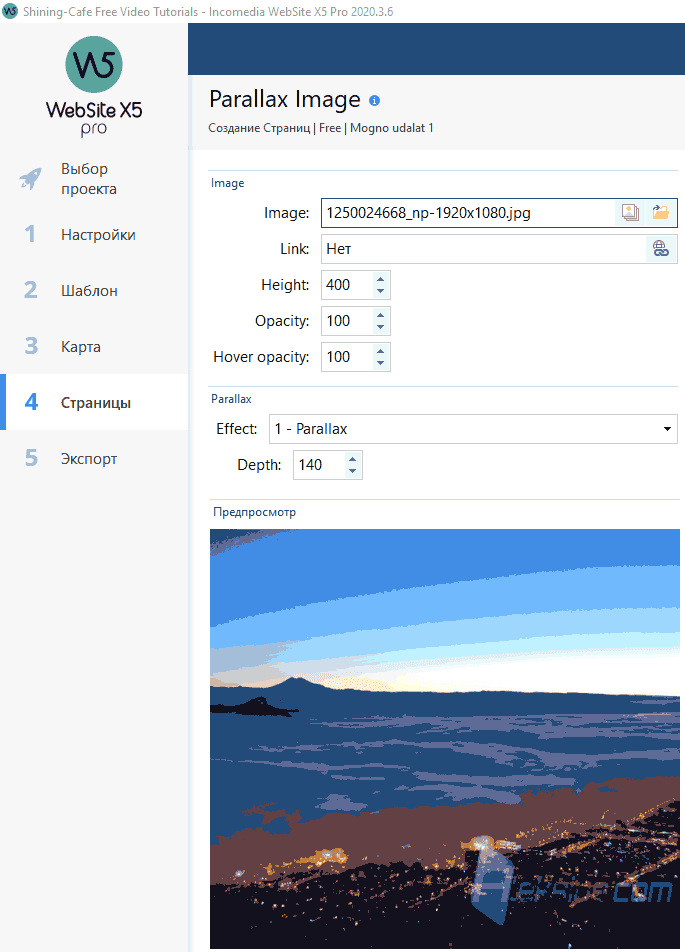Decrease the Depth value
The width and height of the screenshot is (685, 952).
[352, 471]
